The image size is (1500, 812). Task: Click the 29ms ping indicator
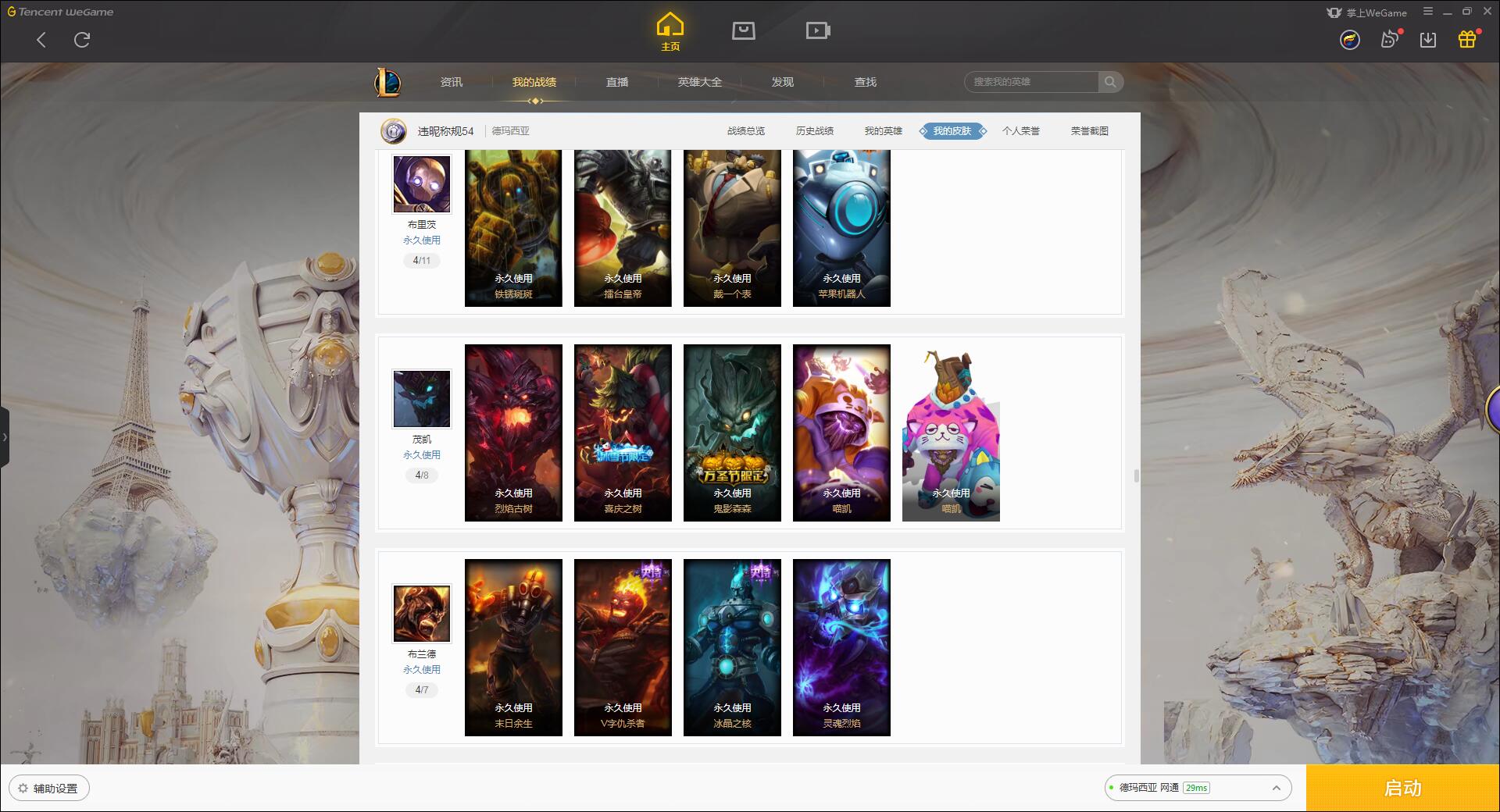pyautogui.click(x=1196, y=788)
